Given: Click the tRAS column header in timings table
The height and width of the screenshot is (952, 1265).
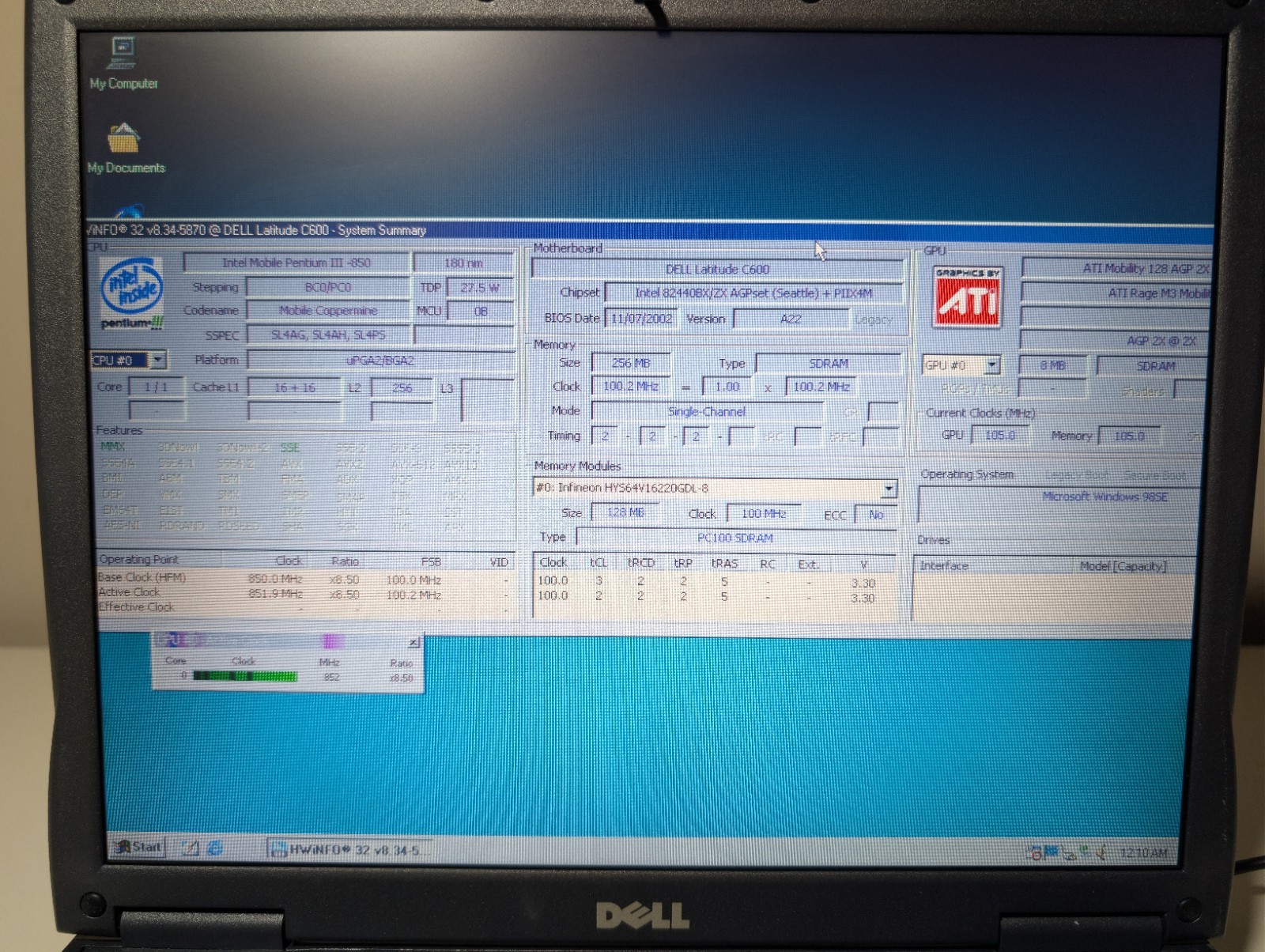Looking at the screenshot, I should 724,564.
